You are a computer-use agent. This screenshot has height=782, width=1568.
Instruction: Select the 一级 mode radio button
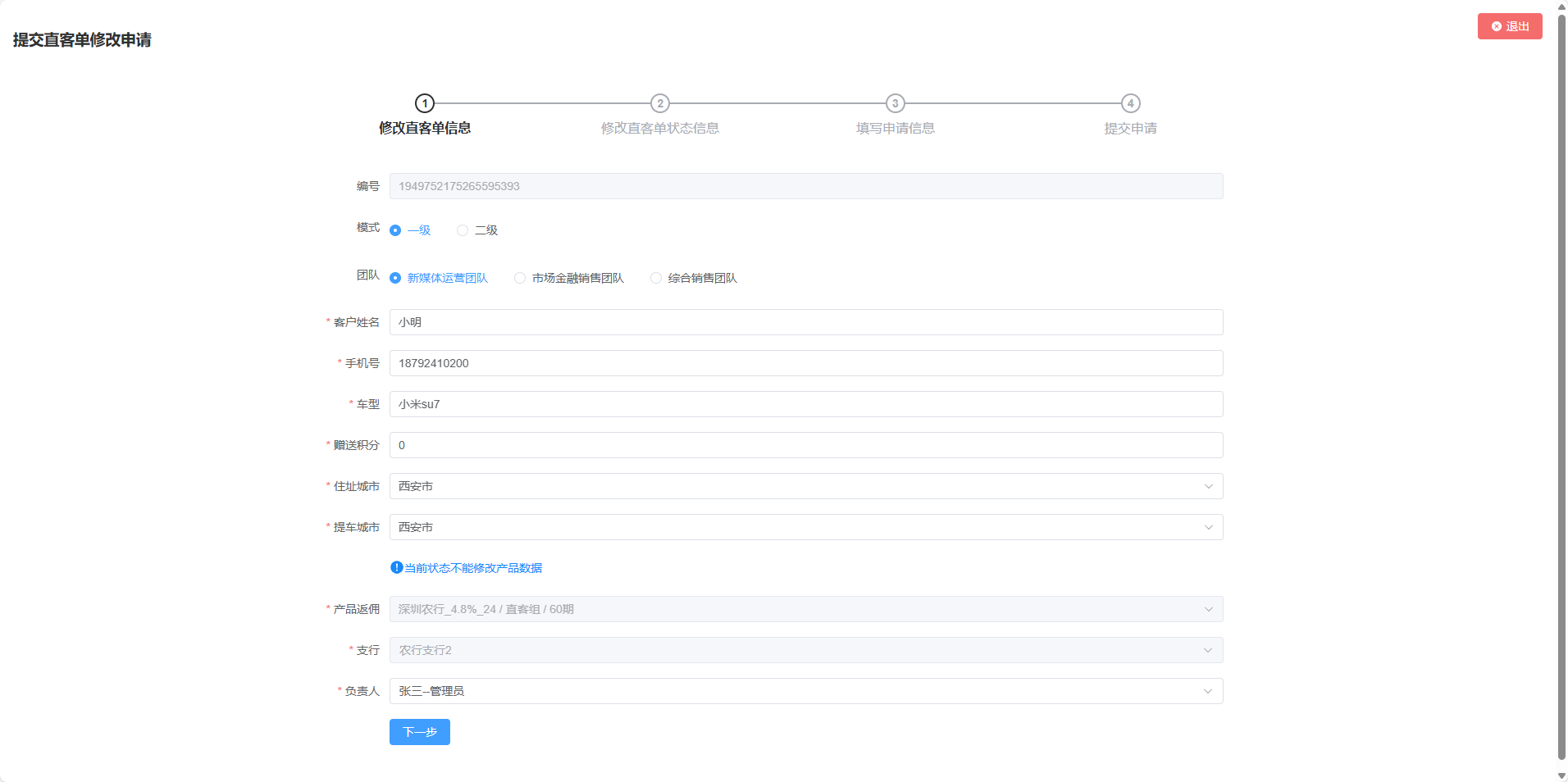pyautogui.click(x=395, y=230)
